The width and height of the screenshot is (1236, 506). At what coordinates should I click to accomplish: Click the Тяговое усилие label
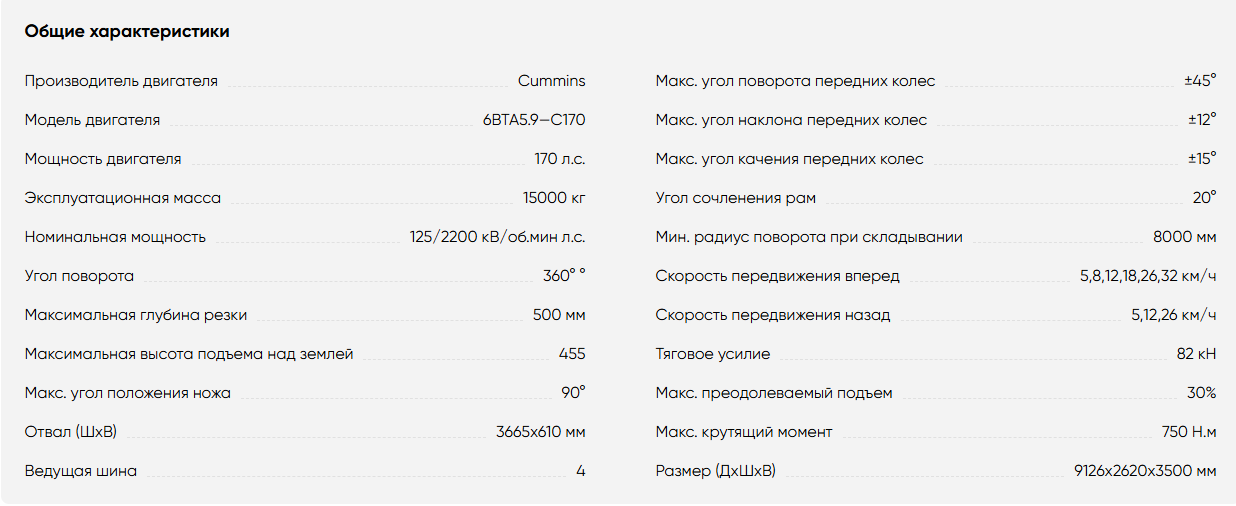[712, 354]
